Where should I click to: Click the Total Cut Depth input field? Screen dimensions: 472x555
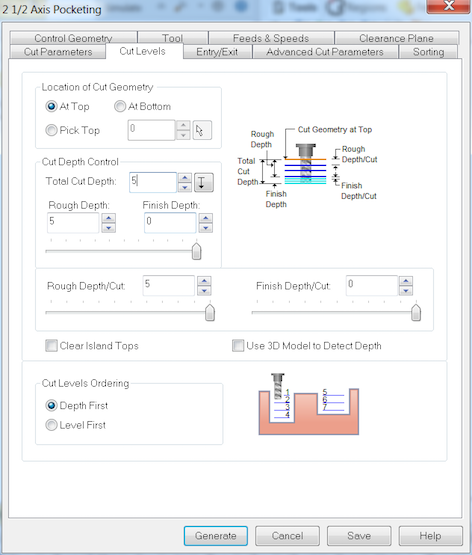tap(153, 182)
